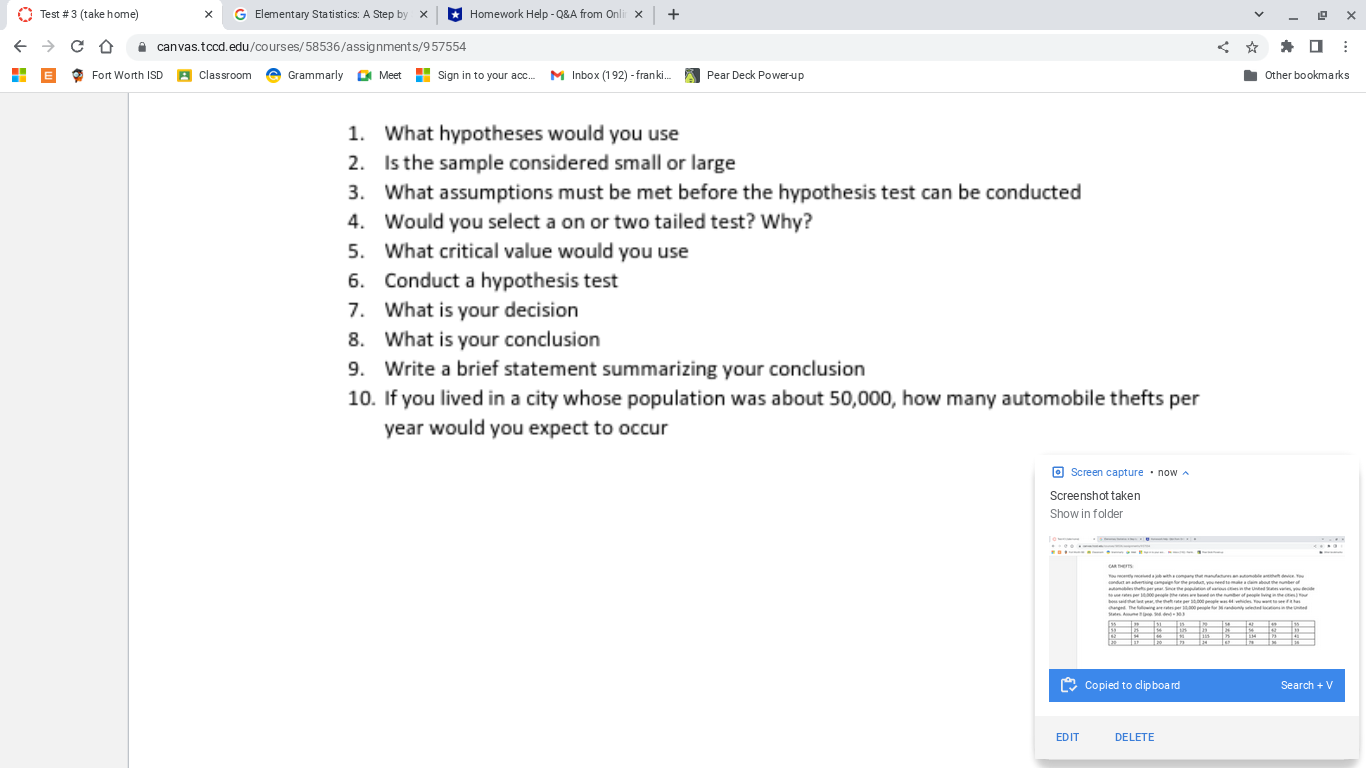Open the tab search chevron dropdown
Image resolution: width=1366 pixels, height=768 pixels.
pyautogui.click(x=1258, y=14)
